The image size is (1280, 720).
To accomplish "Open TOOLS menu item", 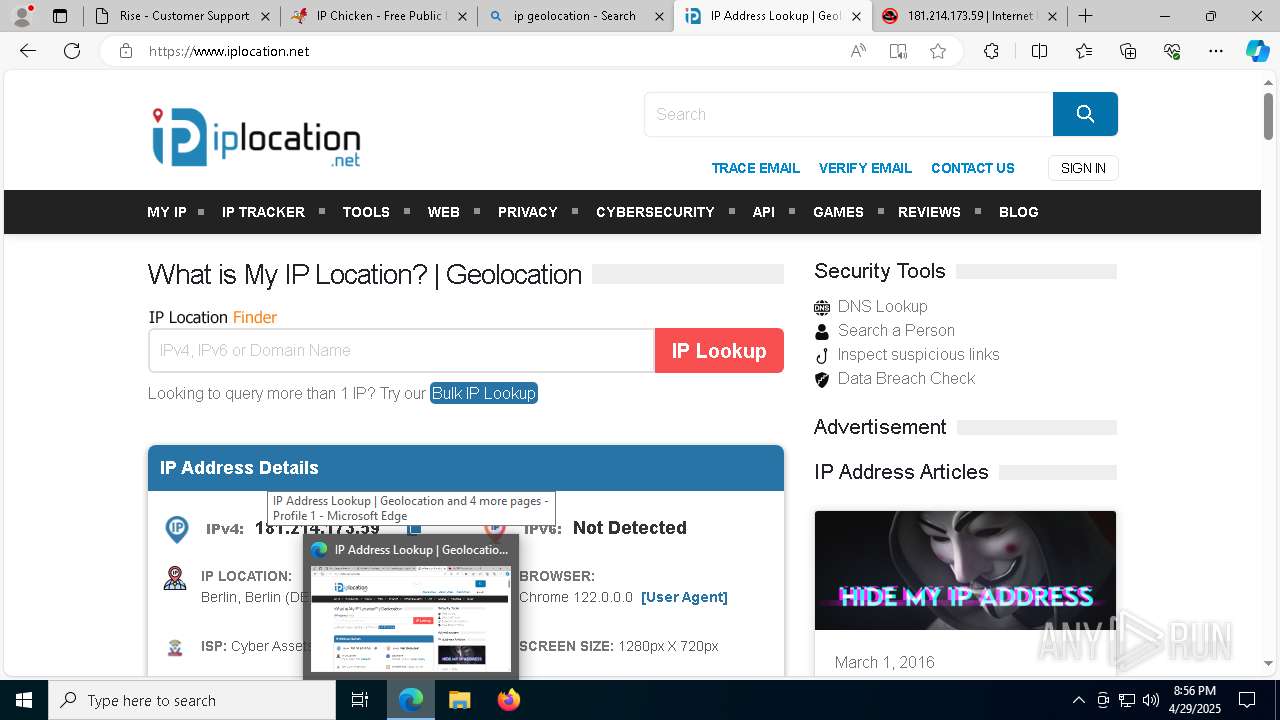I will [366, 212].
